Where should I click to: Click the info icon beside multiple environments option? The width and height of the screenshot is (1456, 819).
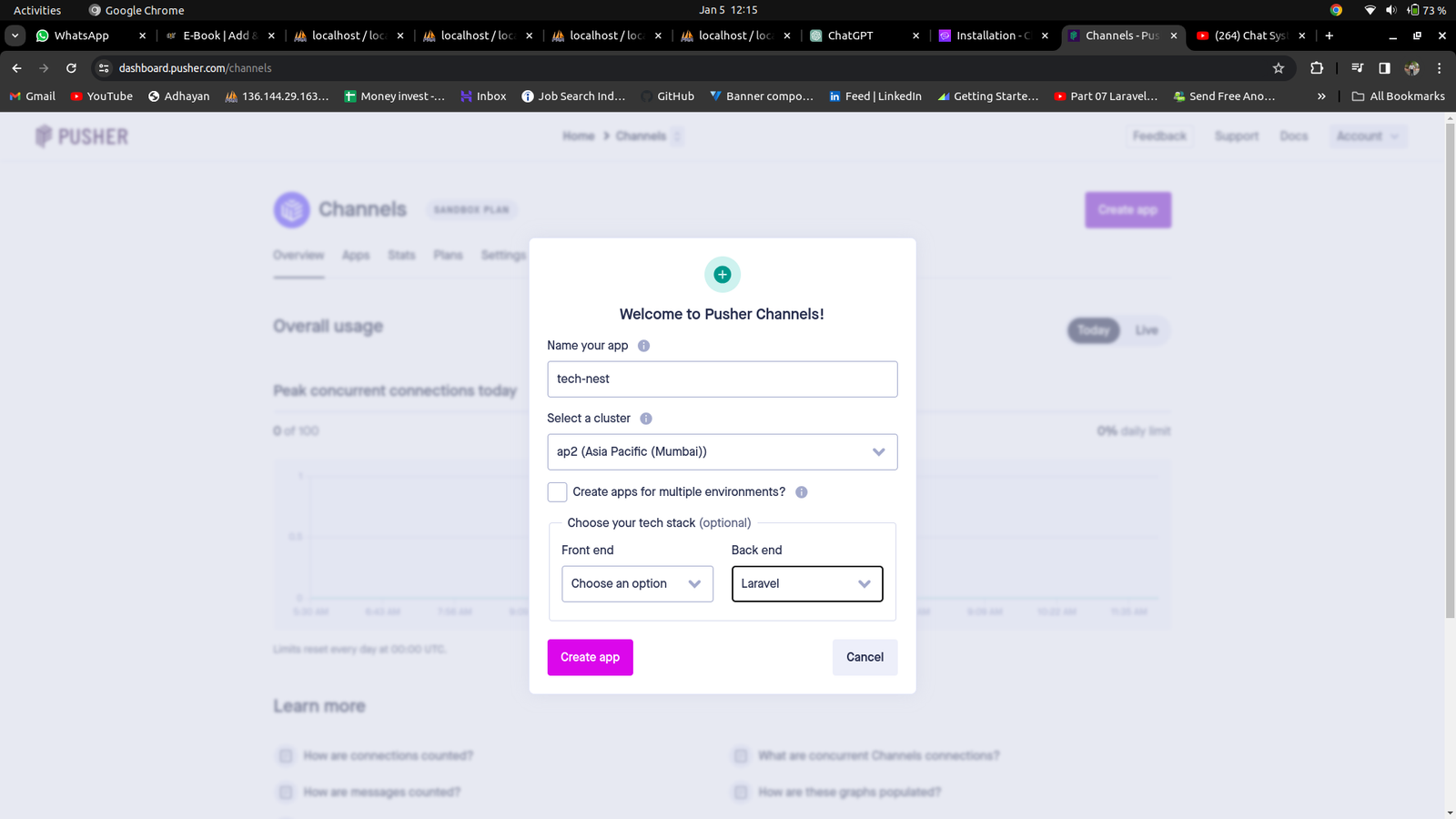coord(802,492)
